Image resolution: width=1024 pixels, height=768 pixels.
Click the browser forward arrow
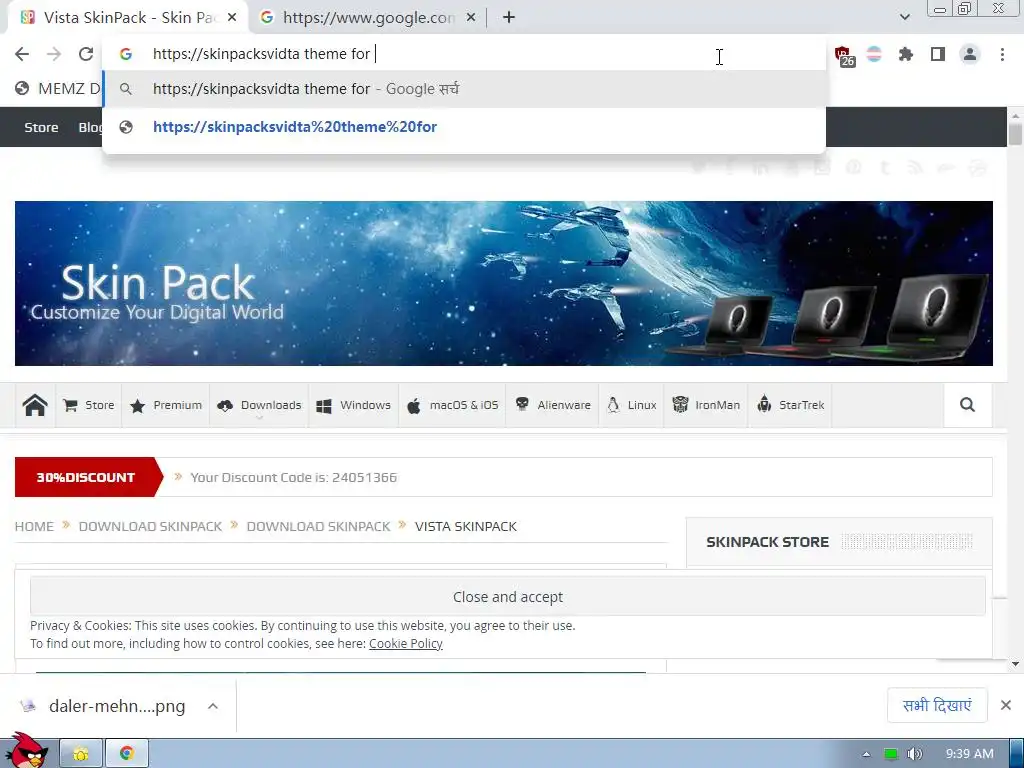pos(54,54)
